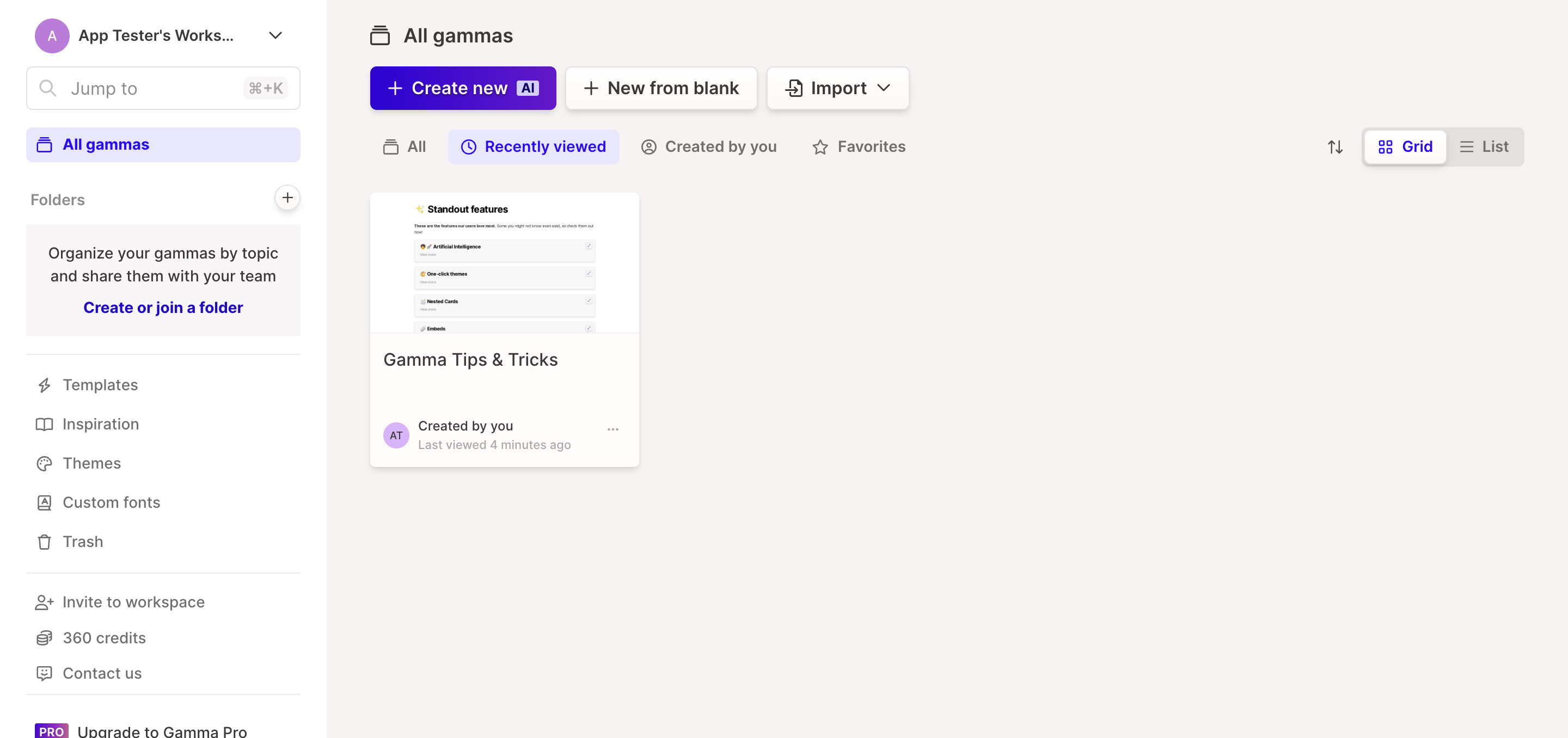Expand the Import dropdown

pyautogui.click(x=837, y=88)
